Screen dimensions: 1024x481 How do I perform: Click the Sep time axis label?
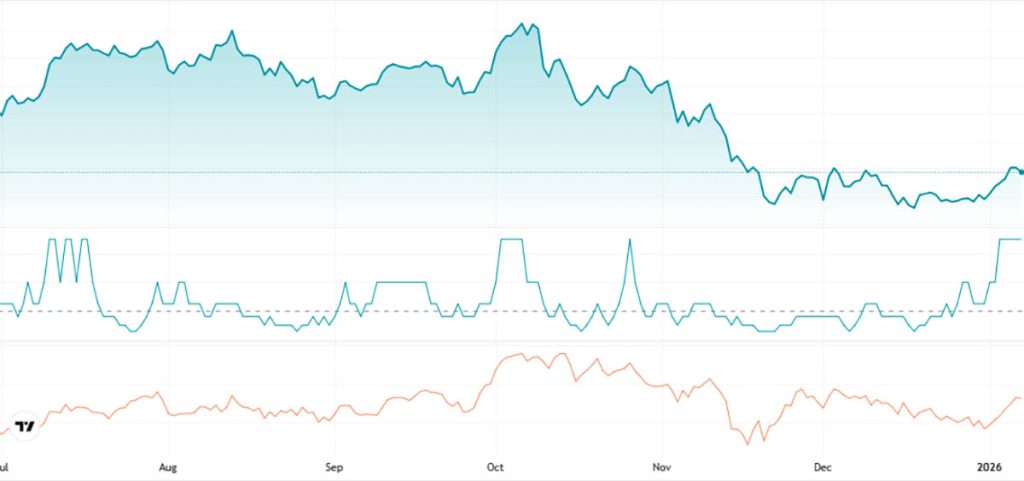(334, 467)
